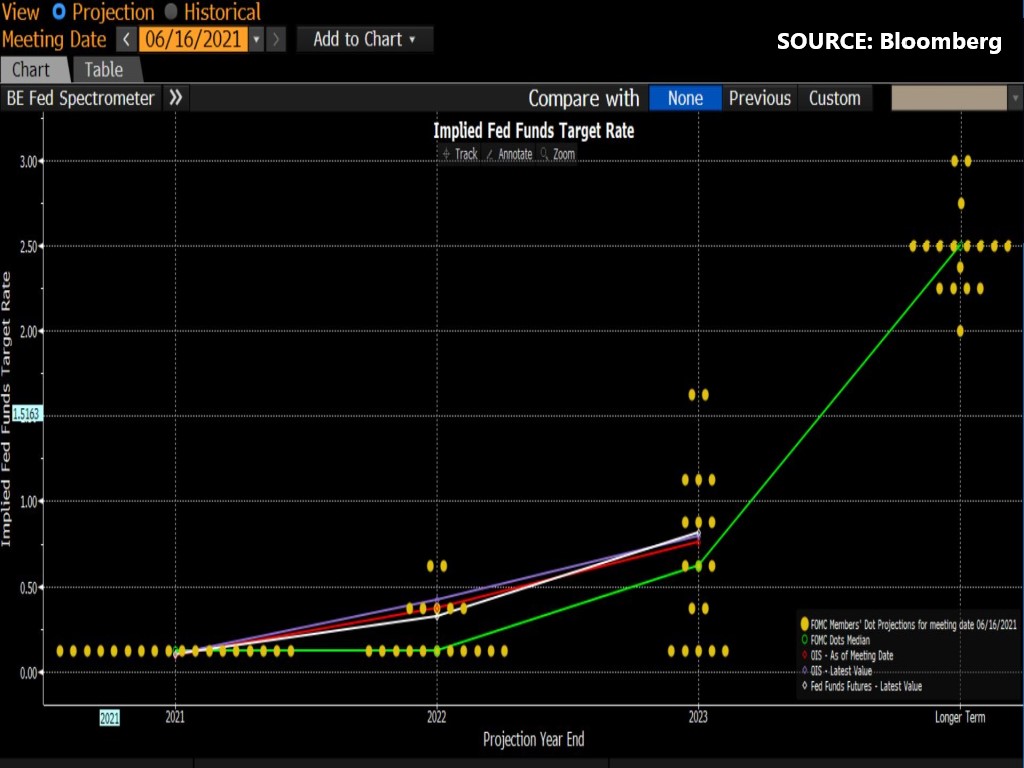The image size is (1024, 768).
Task: Click the Projection Year End axis title
Action: point(534,739)
